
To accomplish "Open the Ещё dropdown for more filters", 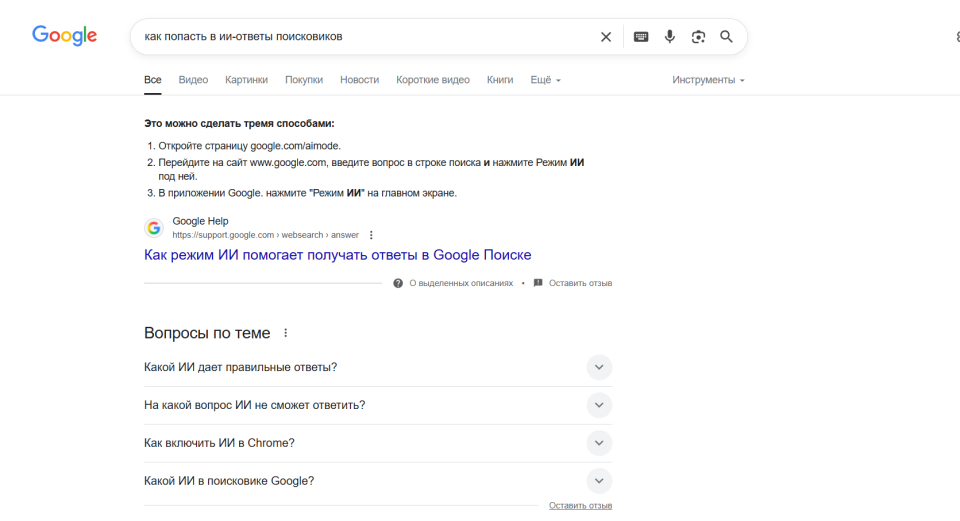I will pyautogui.click(x=545, y=80).
